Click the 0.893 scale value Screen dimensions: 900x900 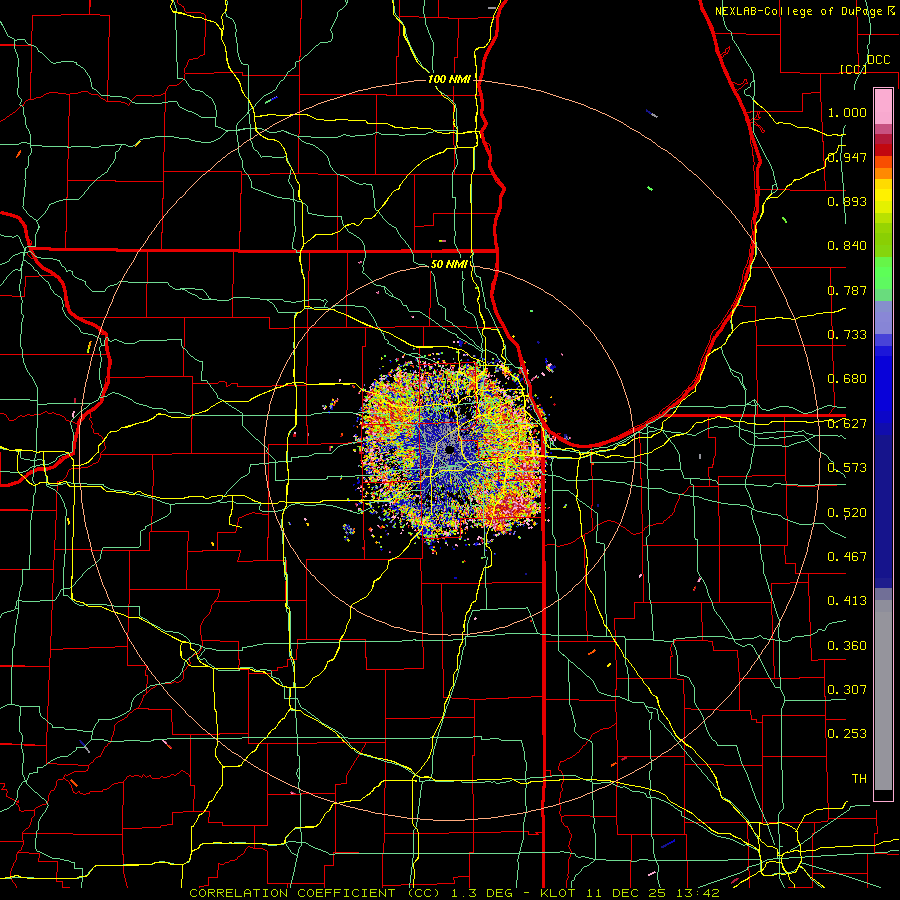pos(847,201)
